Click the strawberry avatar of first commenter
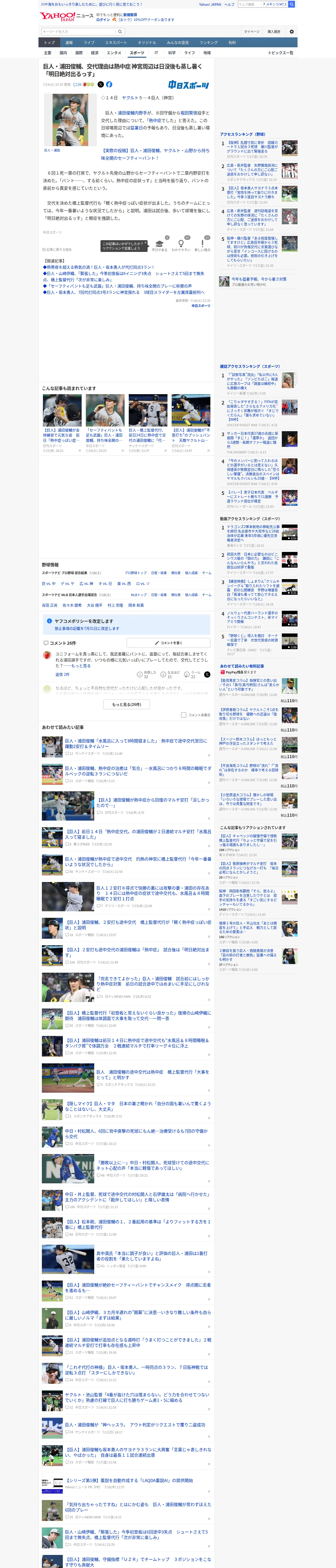The image size is (336, 1568). click(47, 655)
